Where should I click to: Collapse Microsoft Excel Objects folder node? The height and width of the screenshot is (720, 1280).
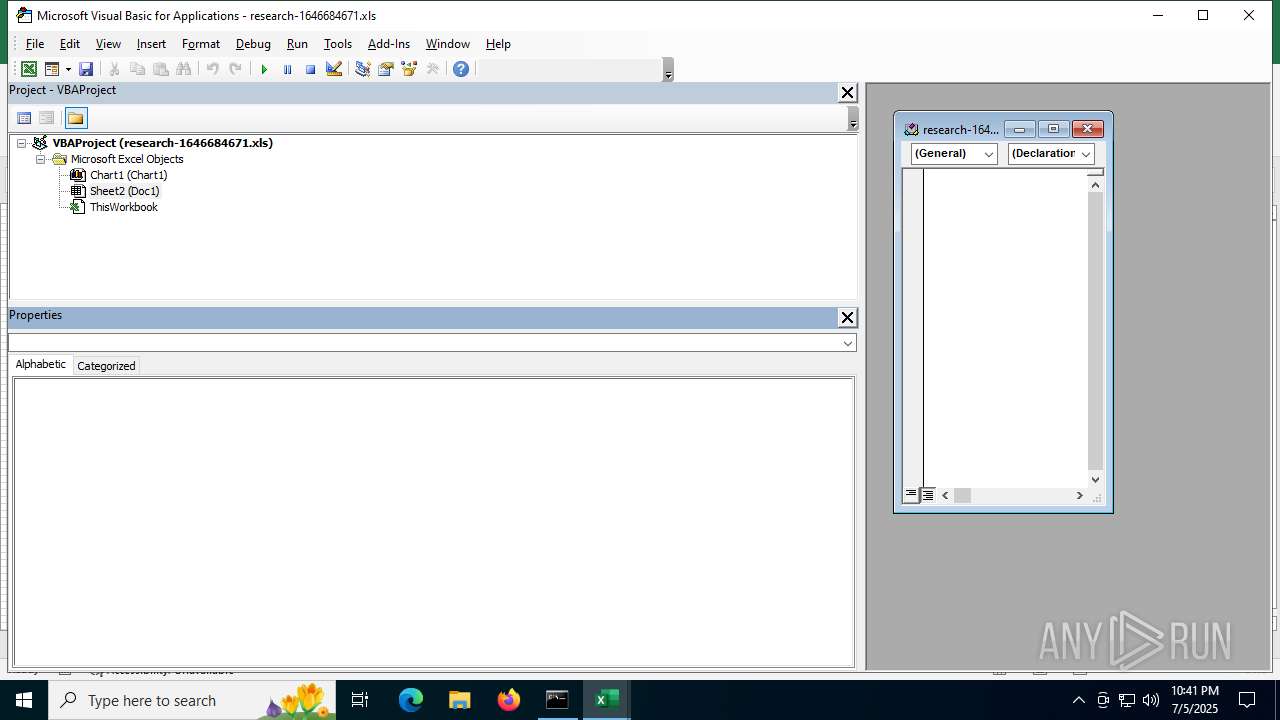(41, 159)
